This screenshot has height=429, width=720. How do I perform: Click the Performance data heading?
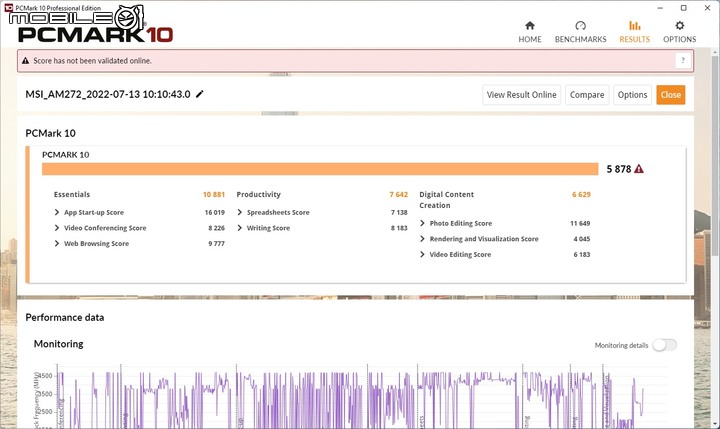[65, 317]
